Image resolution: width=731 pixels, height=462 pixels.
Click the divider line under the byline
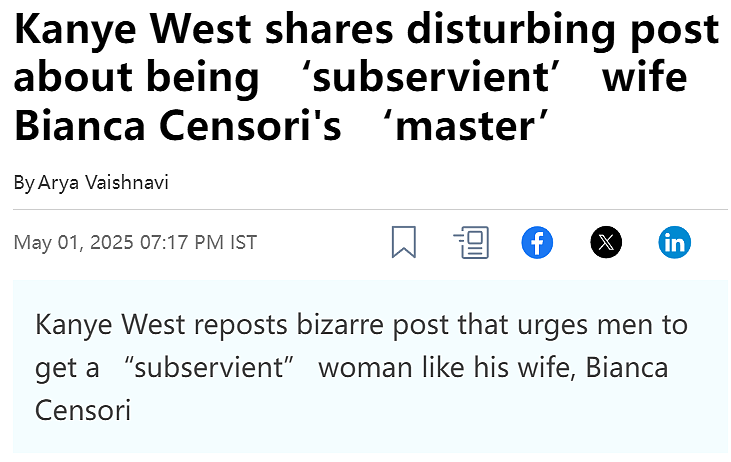[x=370, y=210]
